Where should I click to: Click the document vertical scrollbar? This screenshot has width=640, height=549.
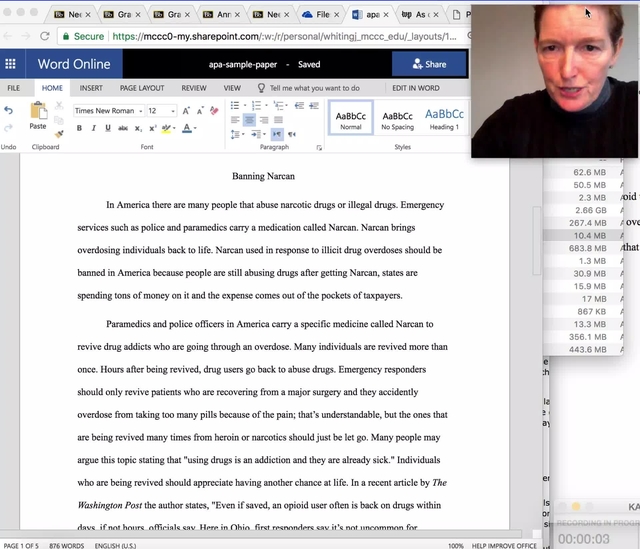tap(537, 241)
